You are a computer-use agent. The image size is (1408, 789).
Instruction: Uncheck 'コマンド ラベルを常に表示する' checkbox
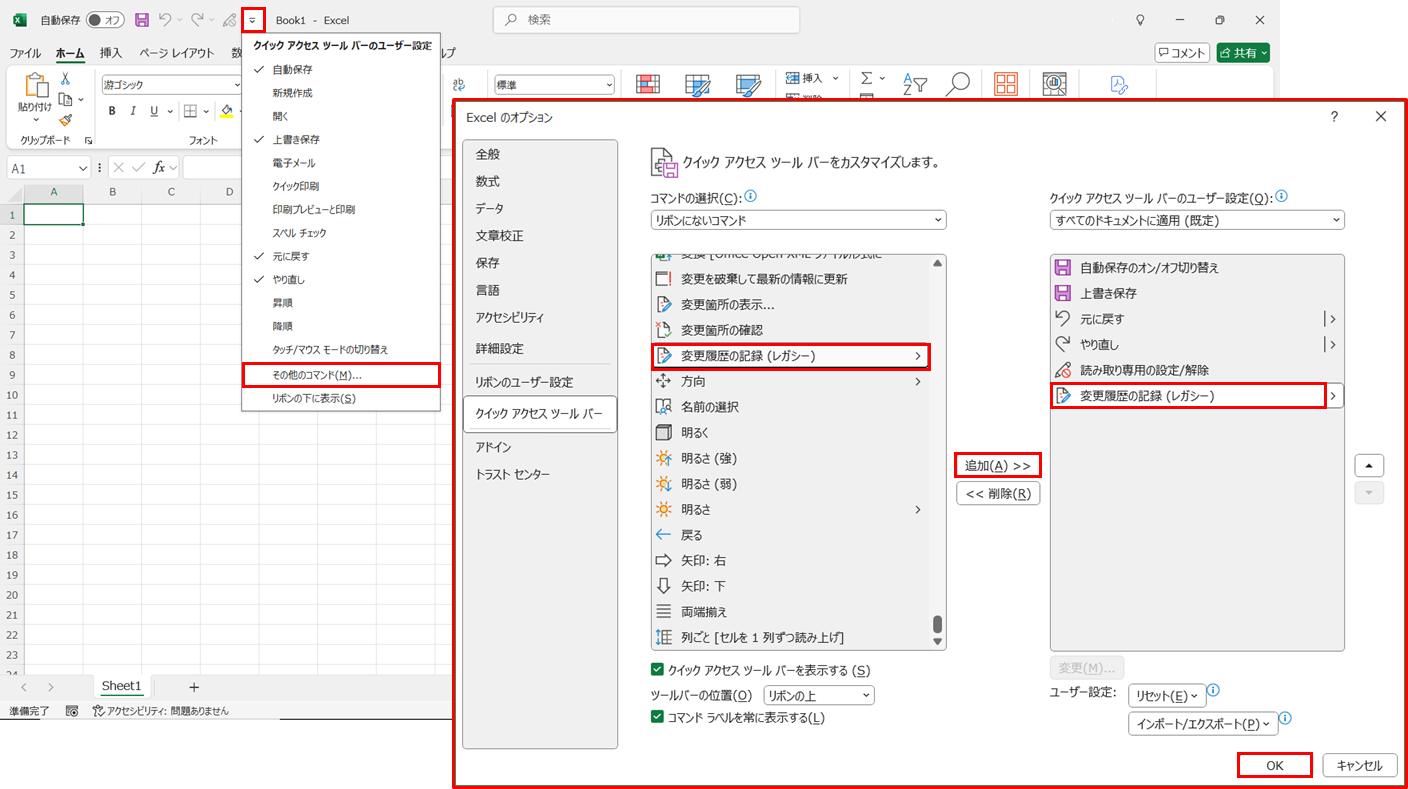coord(657,717)
